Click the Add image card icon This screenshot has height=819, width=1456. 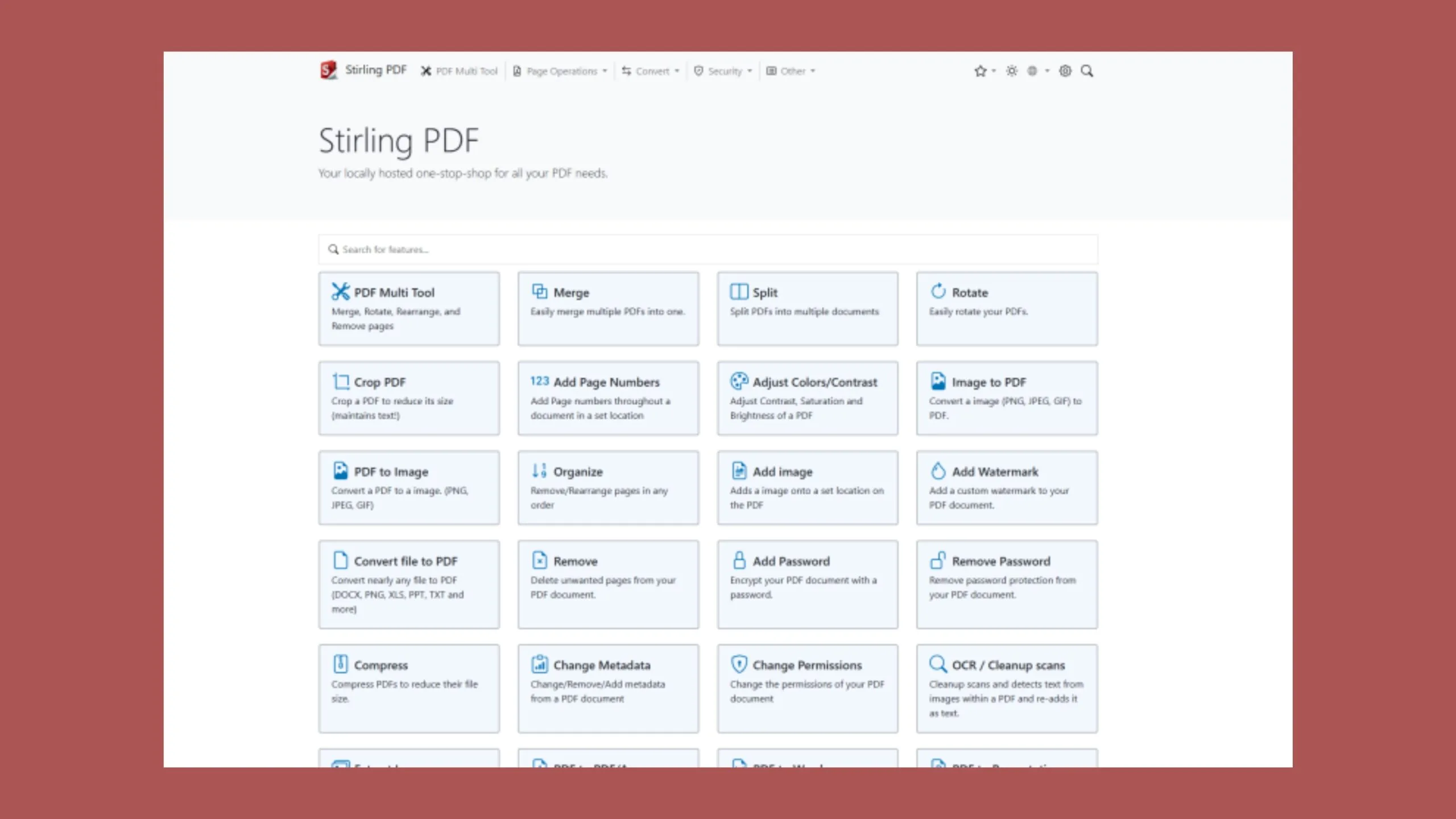(x=739, y=470)
